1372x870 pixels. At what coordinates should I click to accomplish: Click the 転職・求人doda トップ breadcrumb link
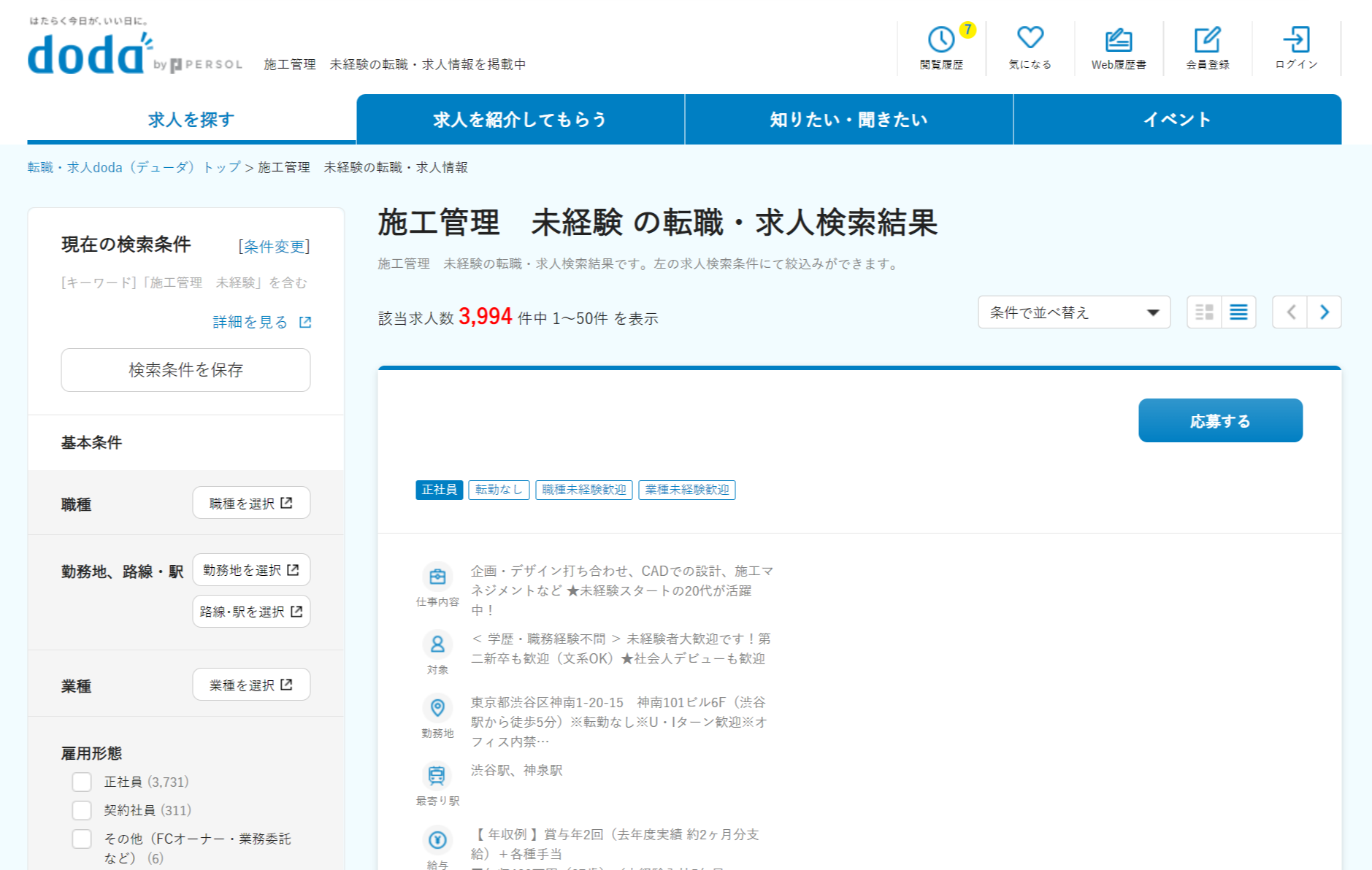(x=134, y=167)
